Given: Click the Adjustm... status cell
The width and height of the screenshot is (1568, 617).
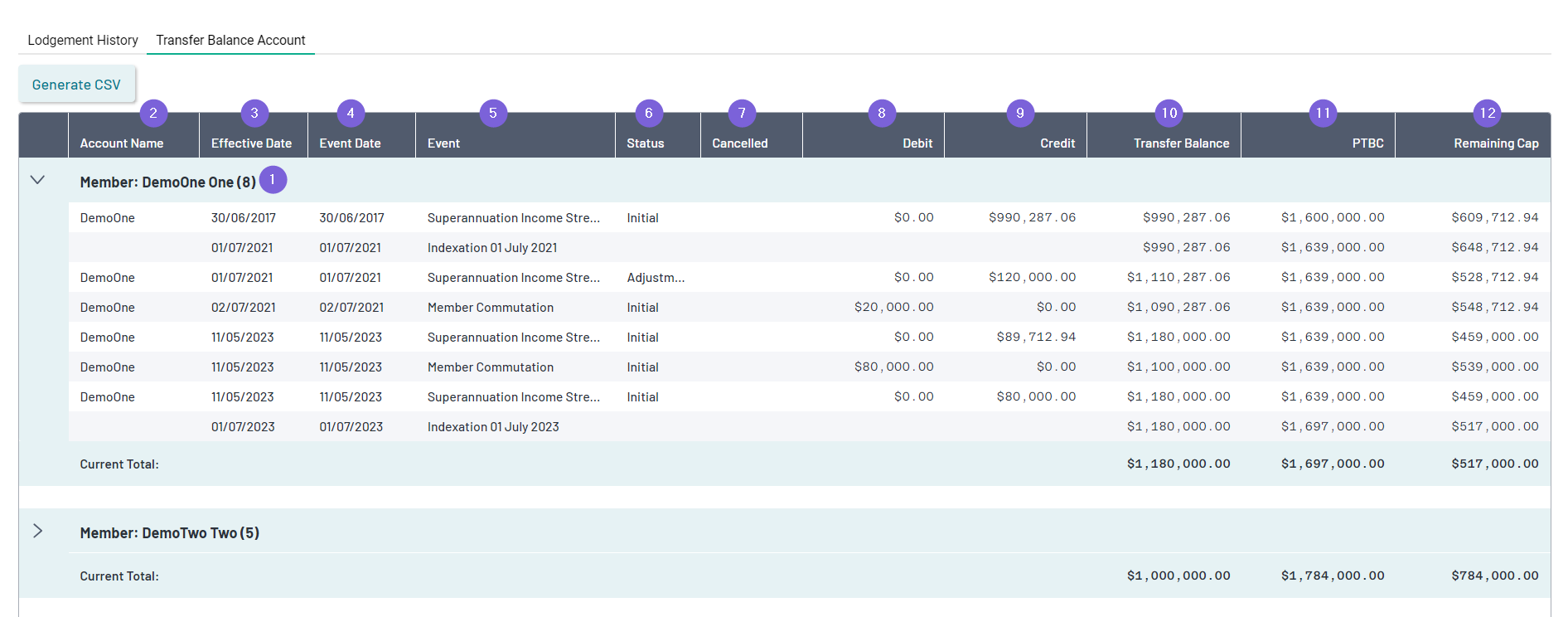Looking at the screenshot, I should pos(656,278).
